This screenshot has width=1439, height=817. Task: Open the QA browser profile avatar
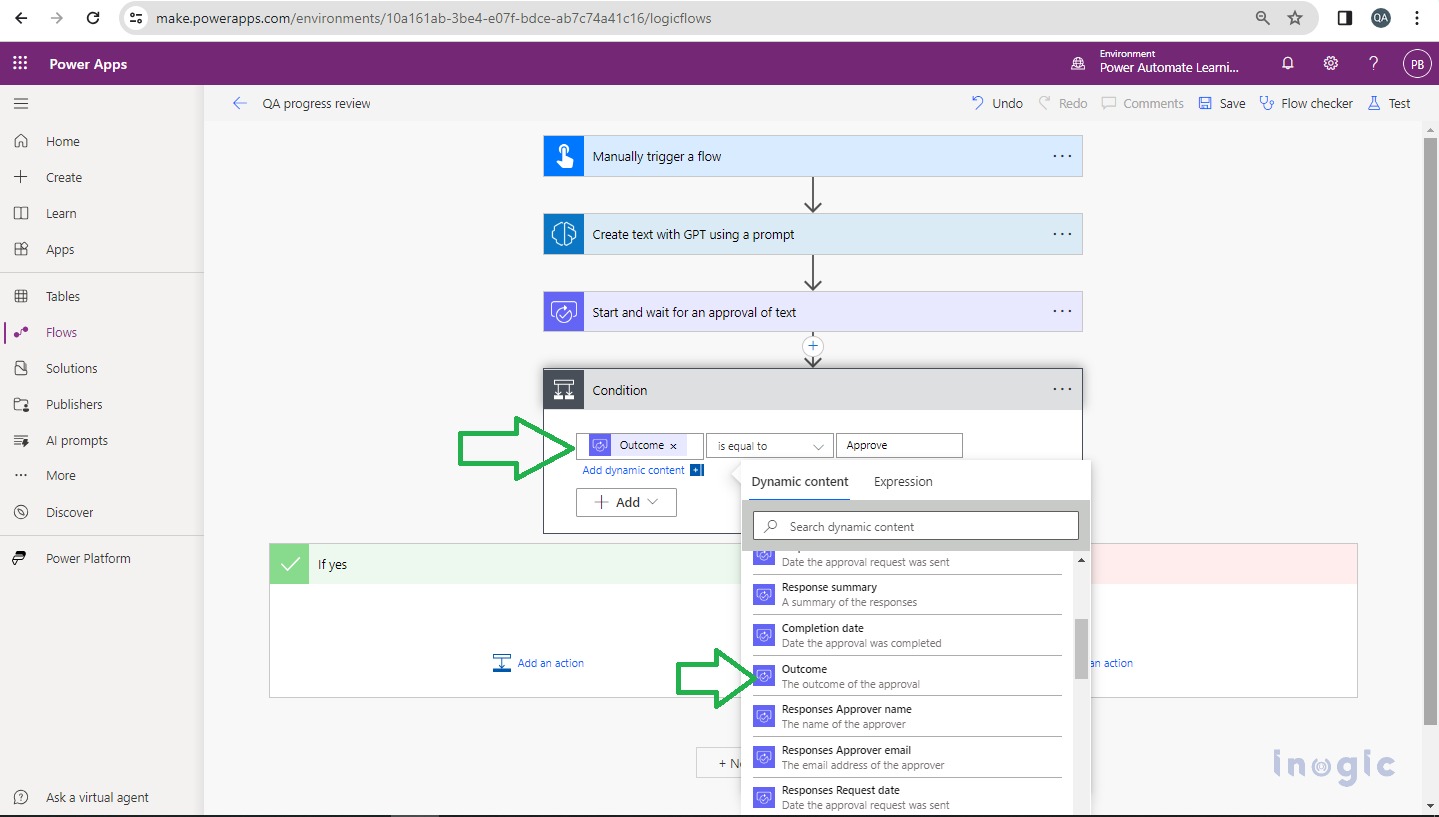(1381, 18)
